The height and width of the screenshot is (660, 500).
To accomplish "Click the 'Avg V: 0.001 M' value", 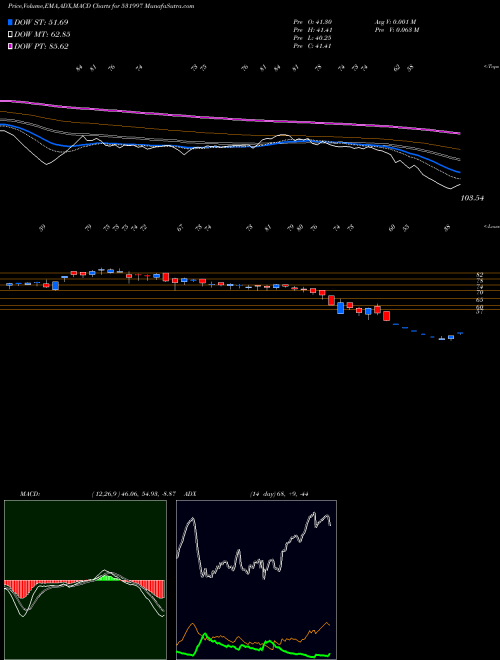I will [396, 22].
